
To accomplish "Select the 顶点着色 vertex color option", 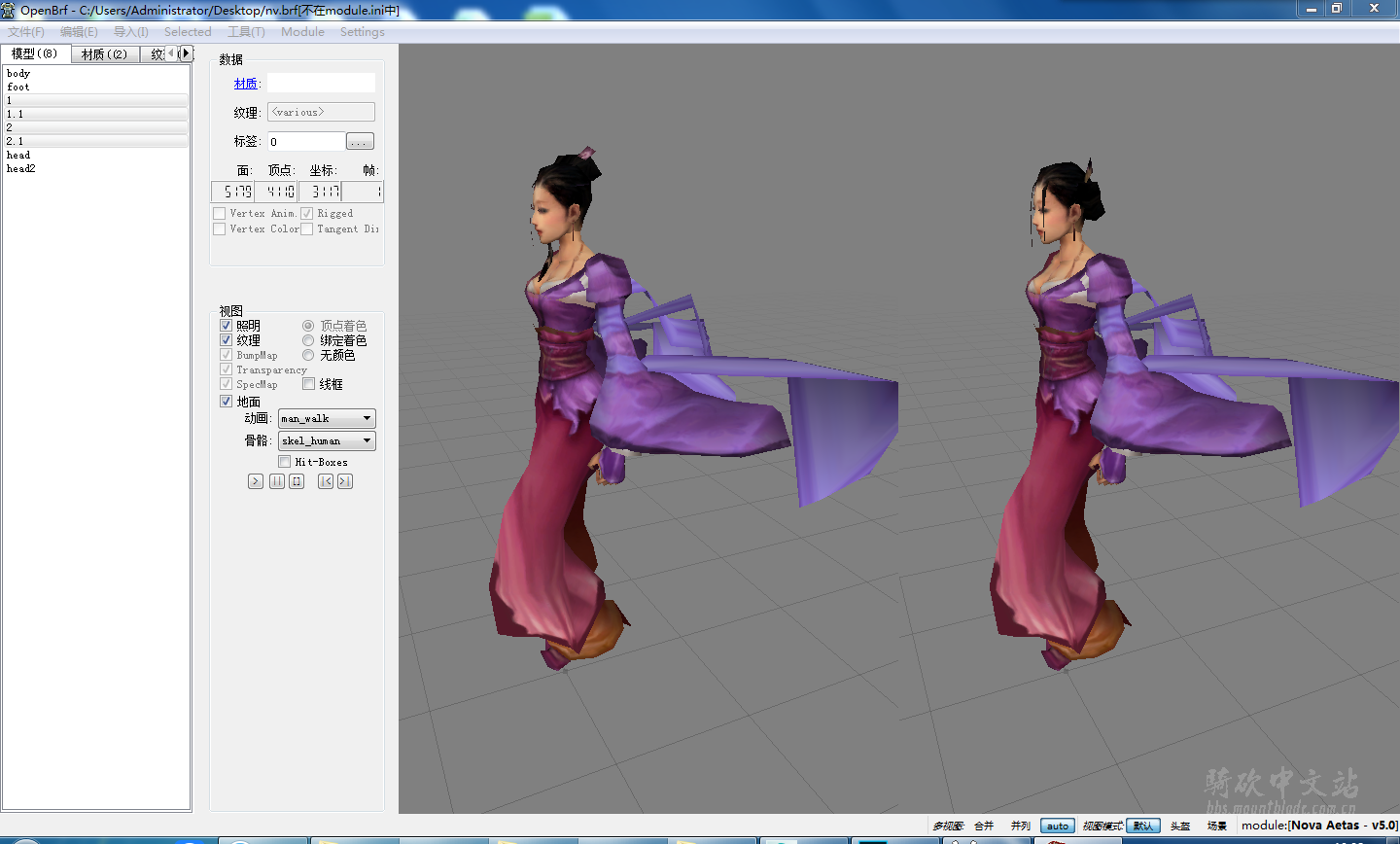I will [x=308, y=326].
